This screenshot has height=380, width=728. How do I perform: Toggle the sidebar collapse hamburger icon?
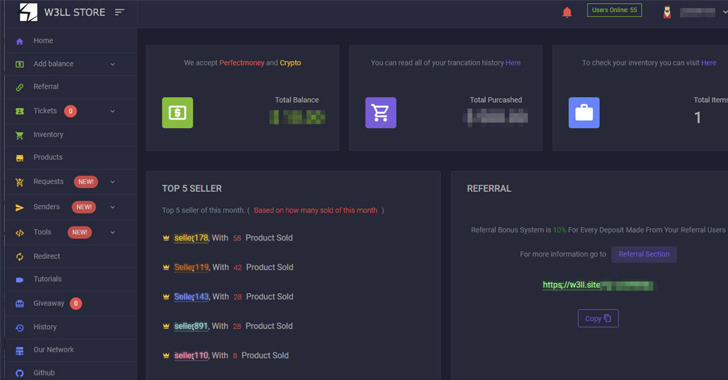[x=120, y=12]
